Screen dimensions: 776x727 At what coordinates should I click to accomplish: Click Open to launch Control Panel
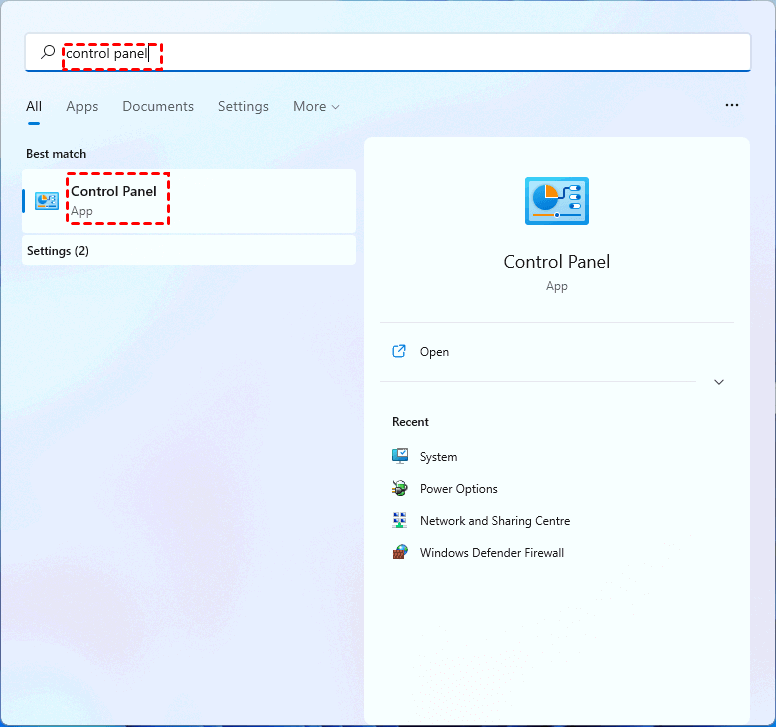tap(434, 352)
